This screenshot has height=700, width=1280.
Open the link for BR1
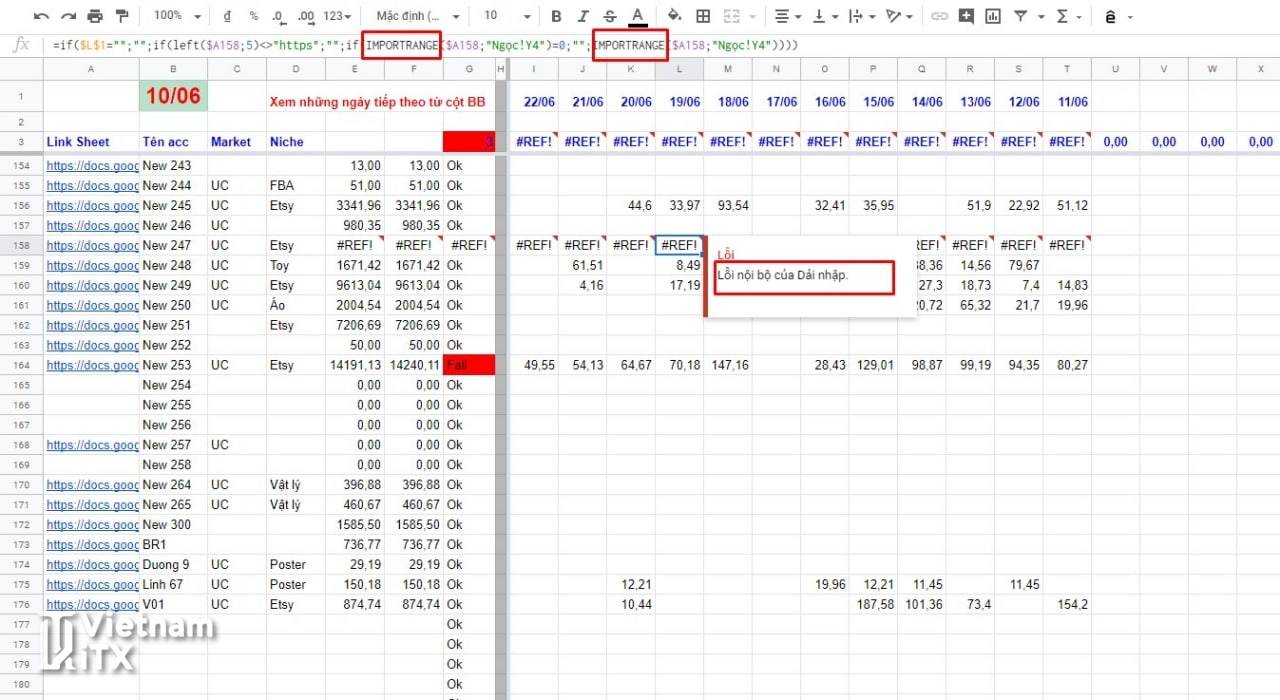pos(92,544)
